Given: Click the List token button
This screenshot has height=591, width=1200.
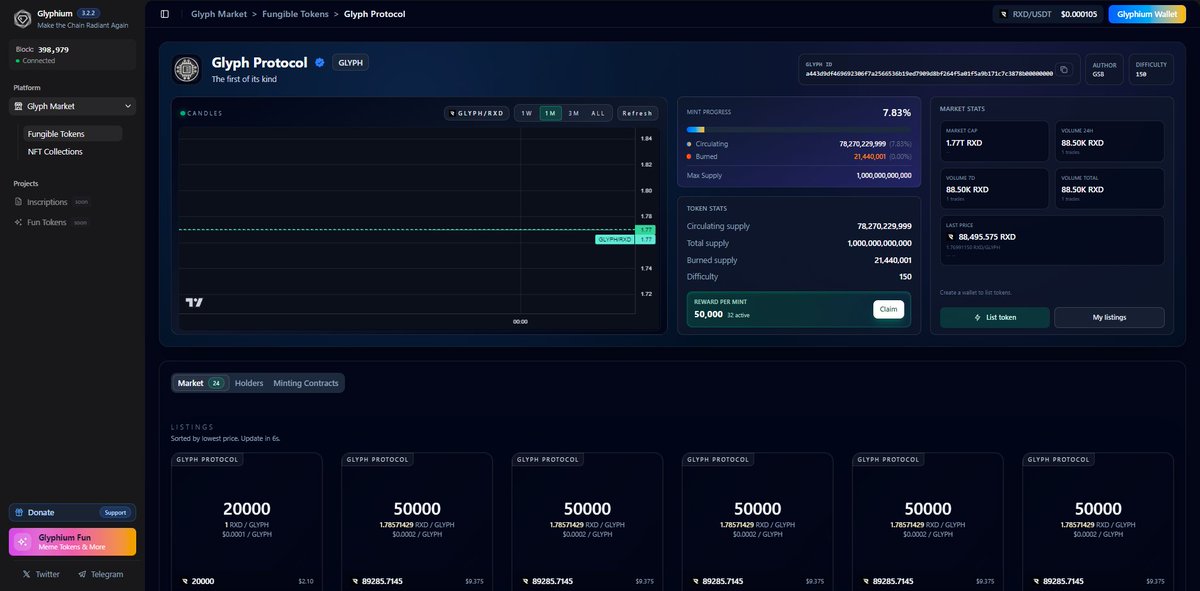Looking at the screenshot, I should tap(995, 317).
